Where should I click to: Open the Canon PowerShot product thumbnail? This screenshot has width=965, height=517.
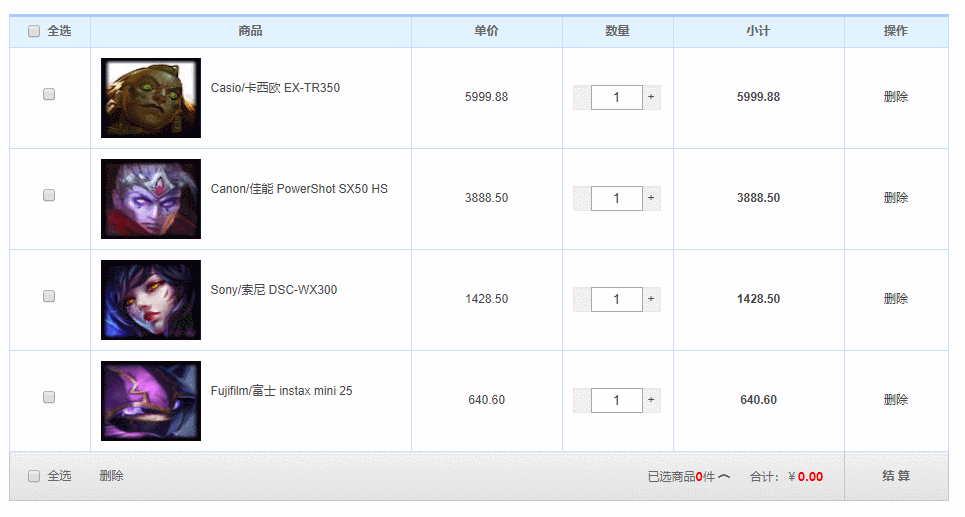tap(151, 199)
